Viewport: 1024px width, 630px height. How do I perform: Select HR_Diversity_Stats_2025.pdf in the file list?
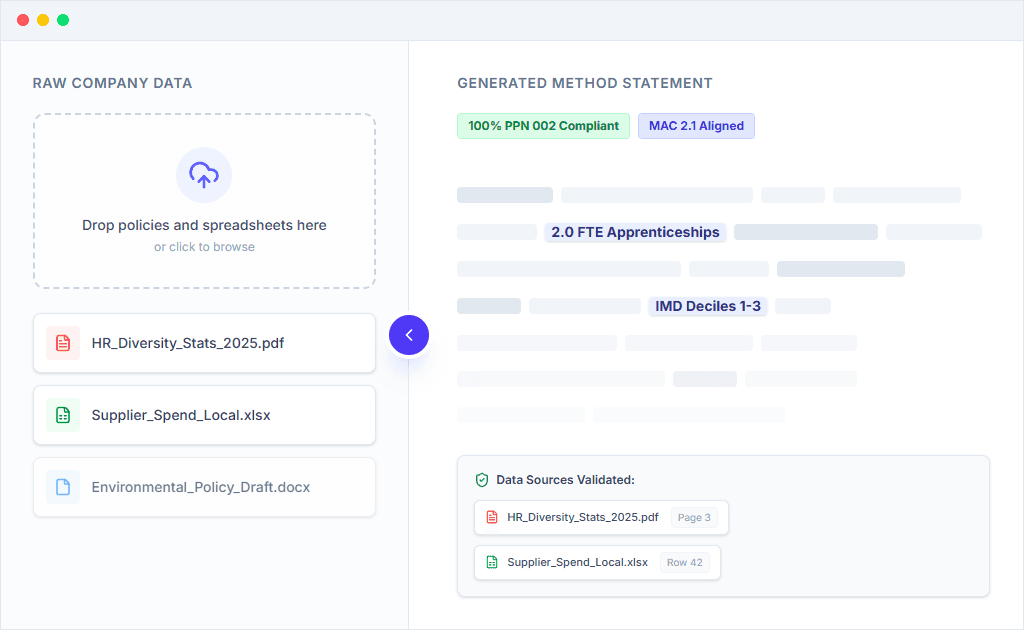click(x=190, y=342)
